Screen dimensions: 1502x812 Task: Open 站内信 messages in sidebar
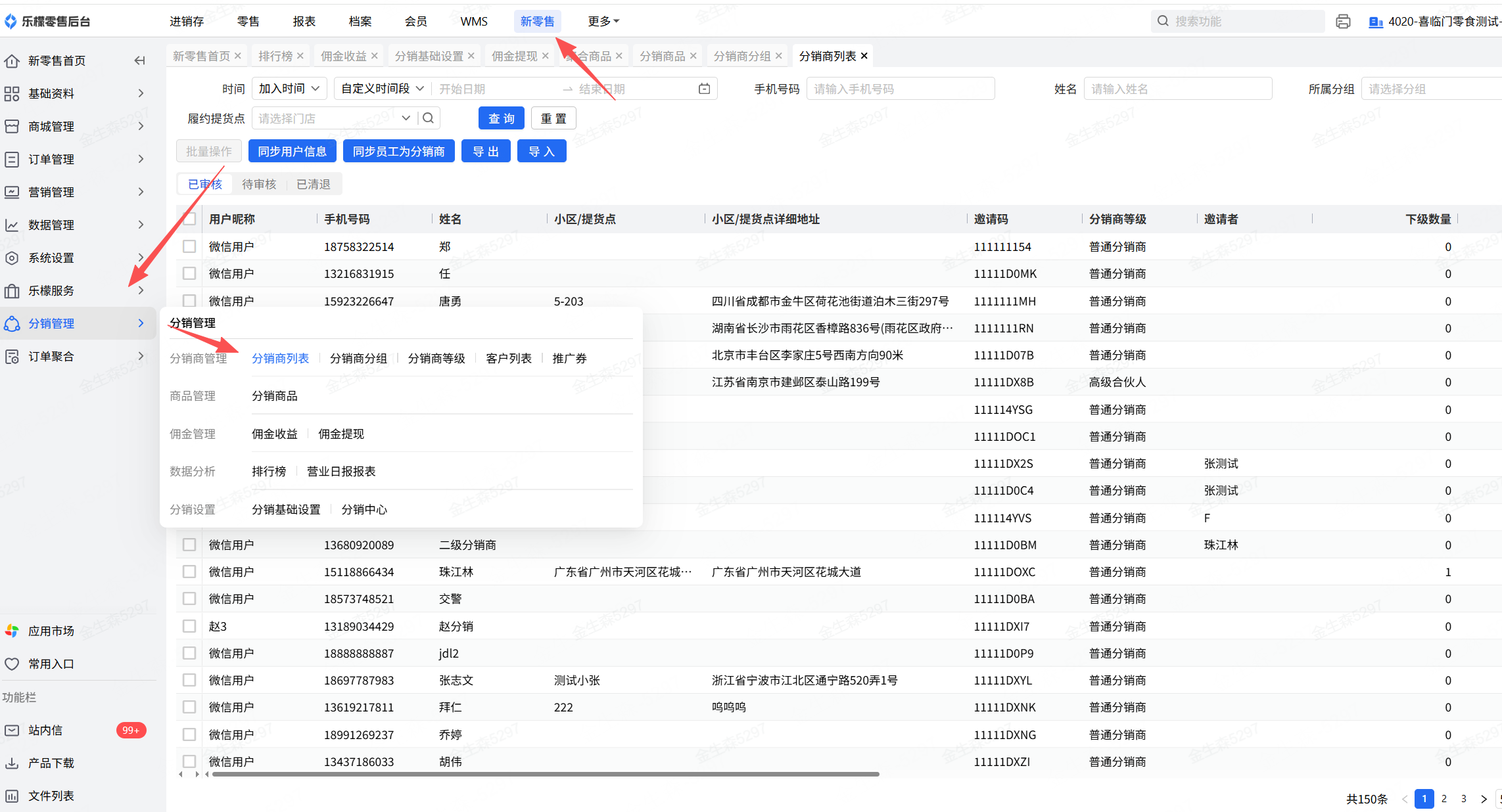45,730
